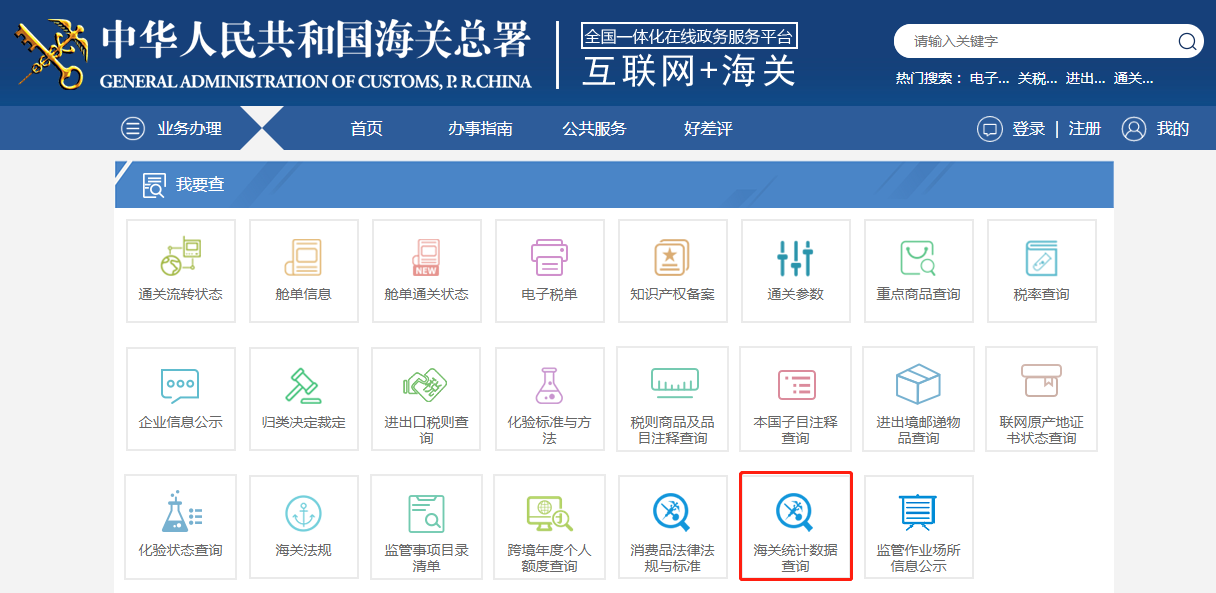Screen dimensions: 1216x593
Task: Open 进出口税则查询 tile
Action: (x=427, y=399)
